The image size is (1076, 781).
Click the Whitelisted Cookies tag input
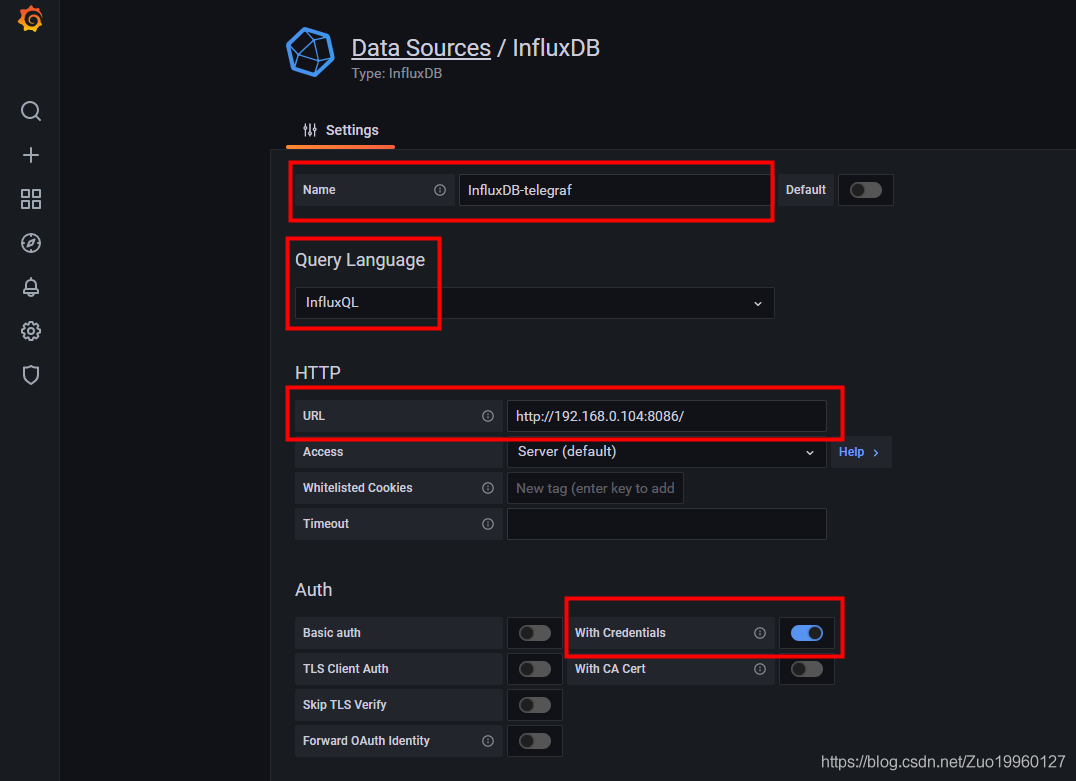pos(595,488)
